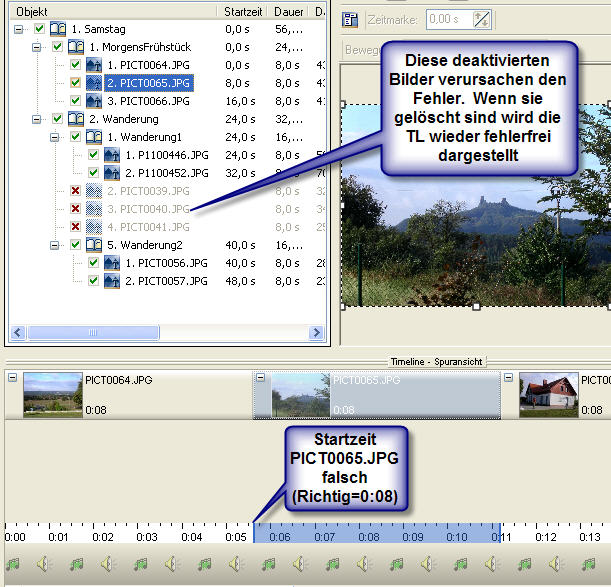Click the PICT0065.JPG thumbnail in timeline
This screenshot has width=611, height=587.
pyautogui.click(x=300, y=395)
